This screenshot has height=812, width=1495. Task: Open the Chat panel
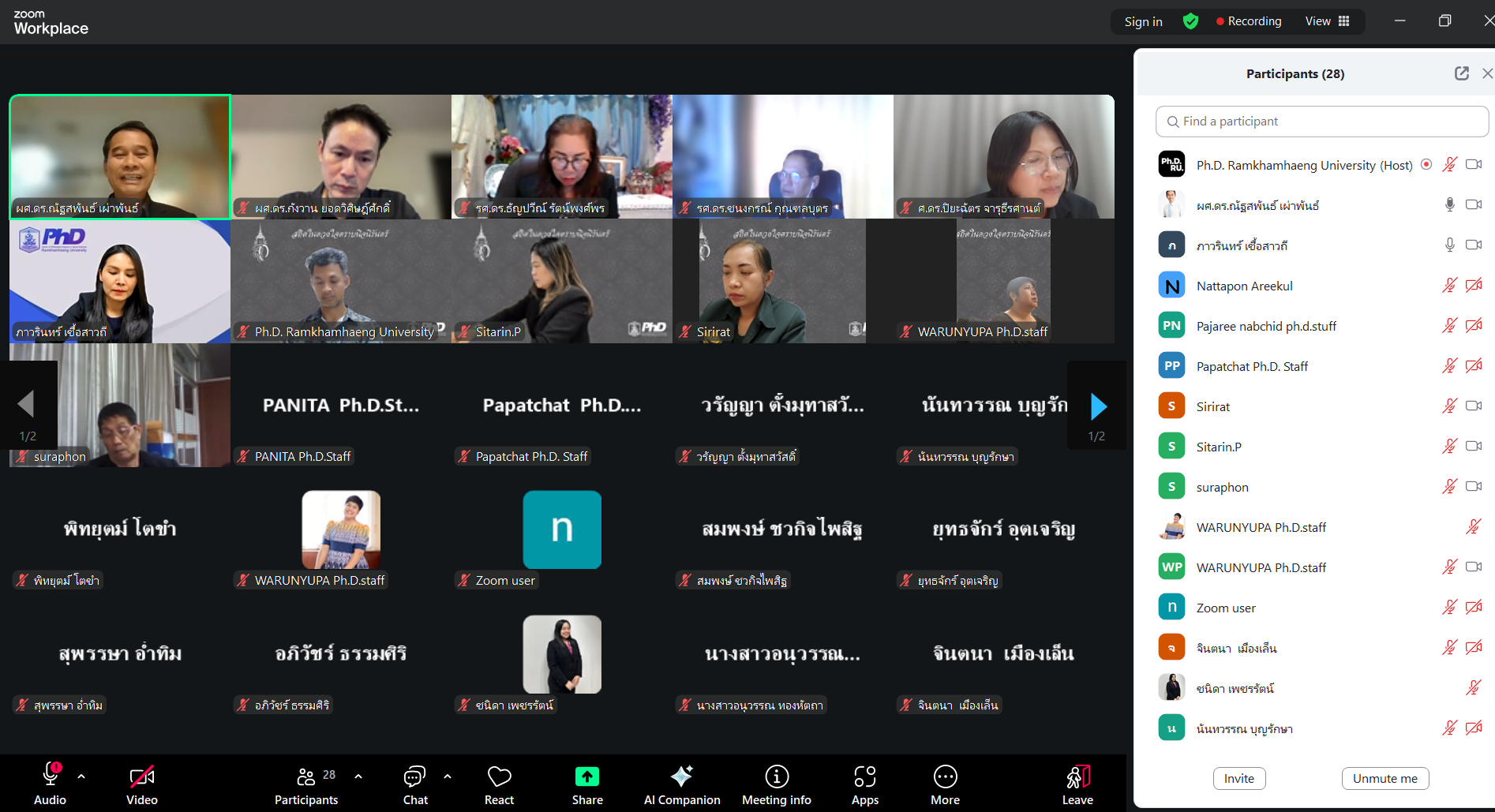pyautogui.click(x=414, y=785)
